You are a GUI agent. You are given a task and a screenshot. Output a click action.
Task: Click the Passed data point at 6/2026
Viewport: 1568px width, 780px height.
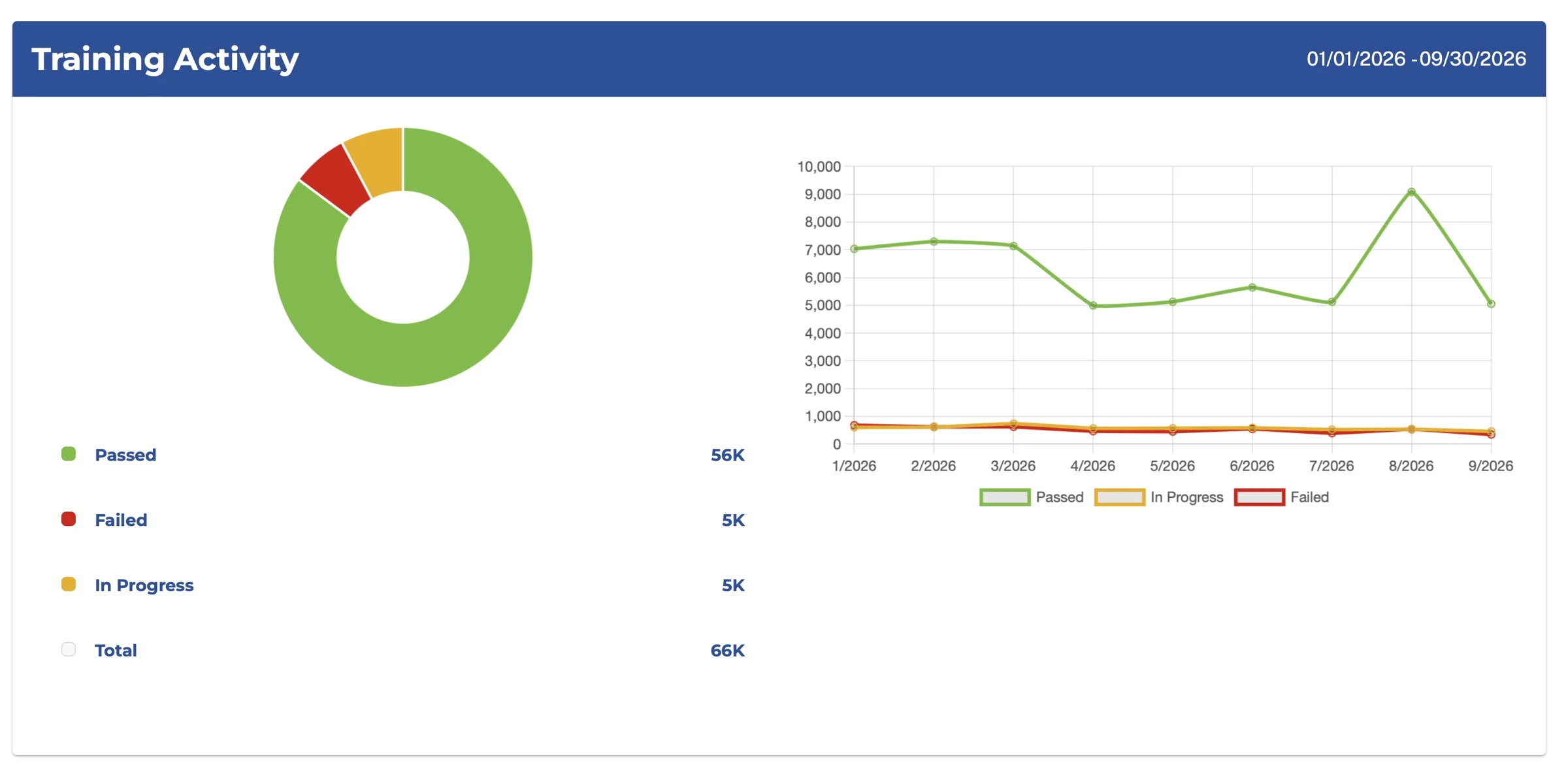point(1252,287)
